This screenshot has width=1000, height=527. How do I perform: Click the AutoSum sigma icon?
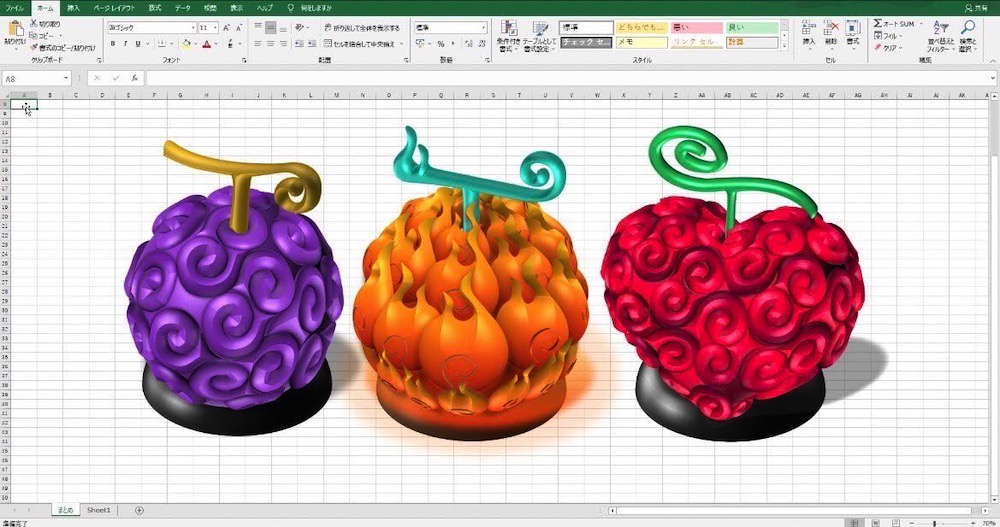pos(878,23)
